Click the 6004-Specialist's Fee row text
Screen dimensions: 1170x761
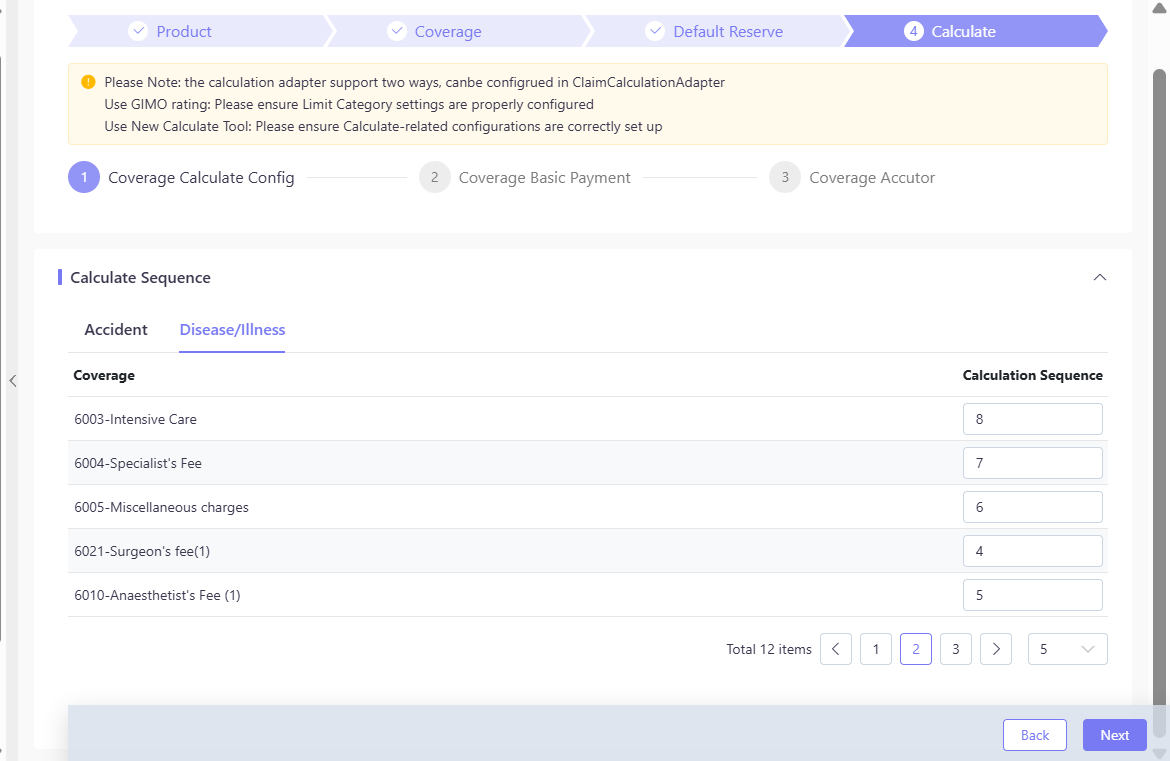pyautogui.click(x=138, y=463)
